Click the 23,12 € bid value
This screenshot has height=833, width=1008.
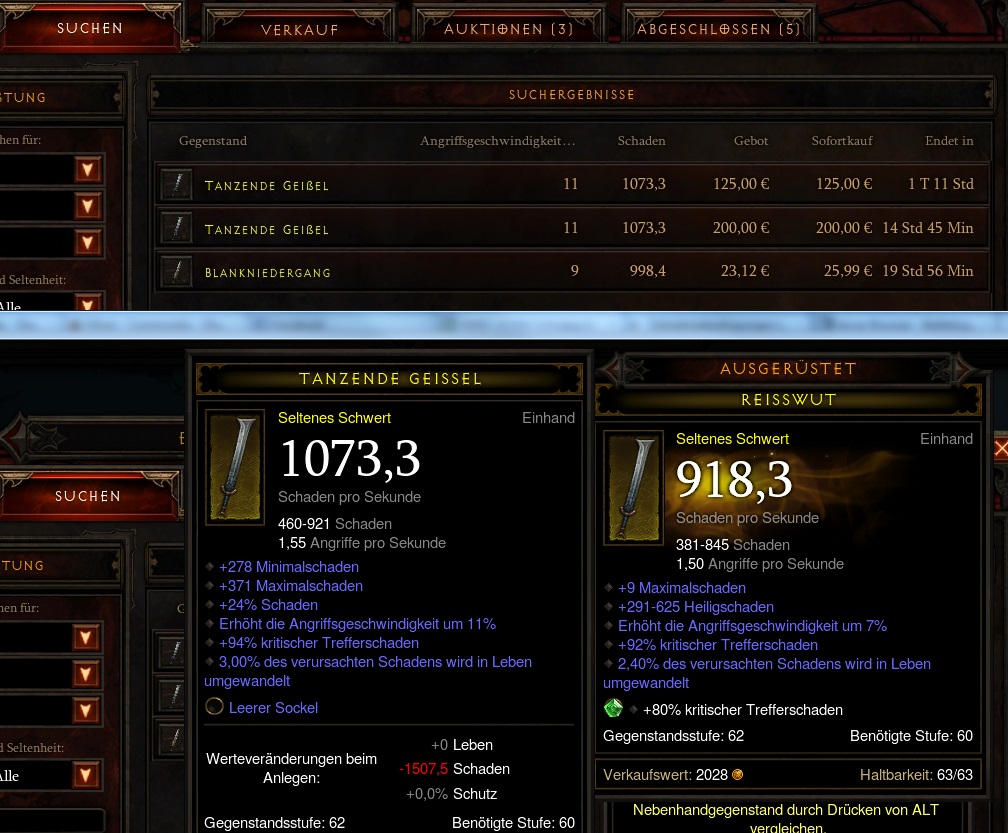(x=745, y=271)
